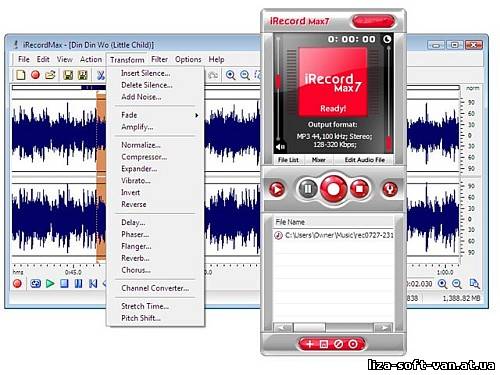The image size is (500, 375).
Task: Click the microphone icon in the recorder
Action: coord(390,189)
